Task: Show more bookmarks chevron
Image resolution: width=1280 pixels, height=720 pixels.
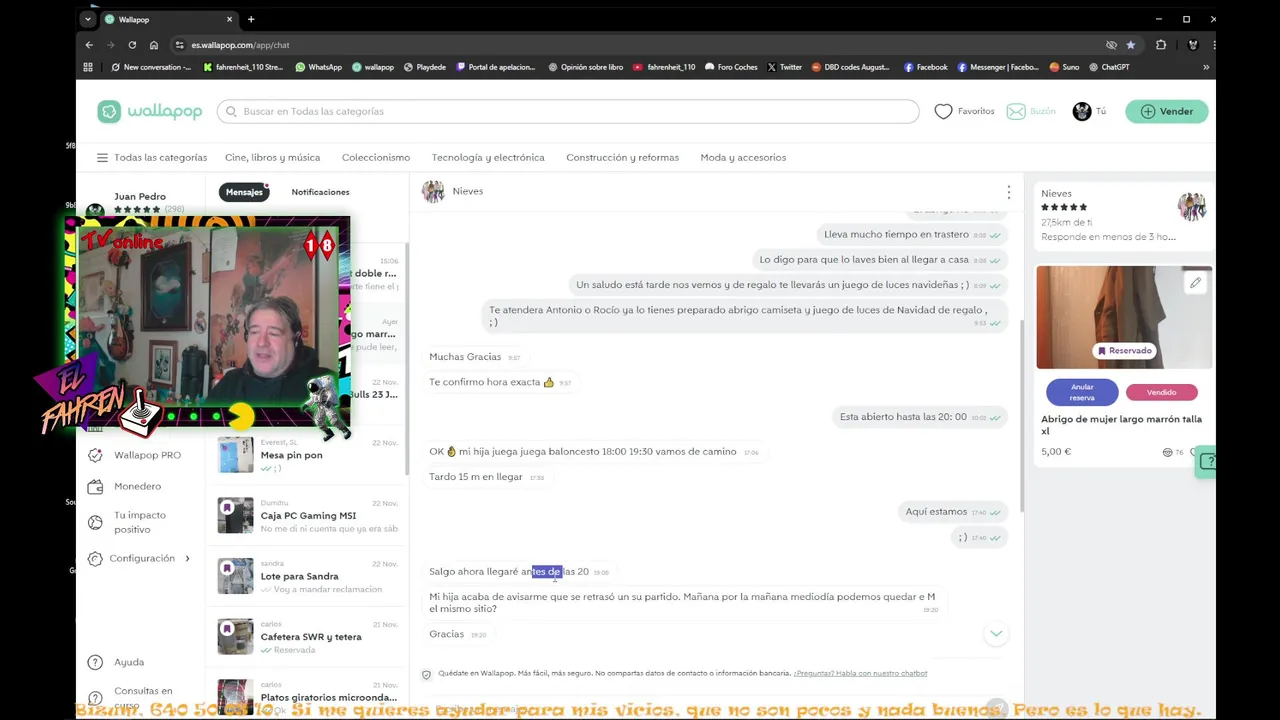Action: (x=1205, y=67)
